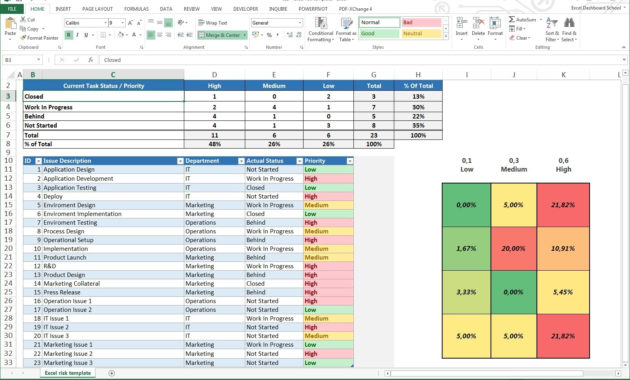
Task: Open the Calibri font name dropdown
Action: 105,23
